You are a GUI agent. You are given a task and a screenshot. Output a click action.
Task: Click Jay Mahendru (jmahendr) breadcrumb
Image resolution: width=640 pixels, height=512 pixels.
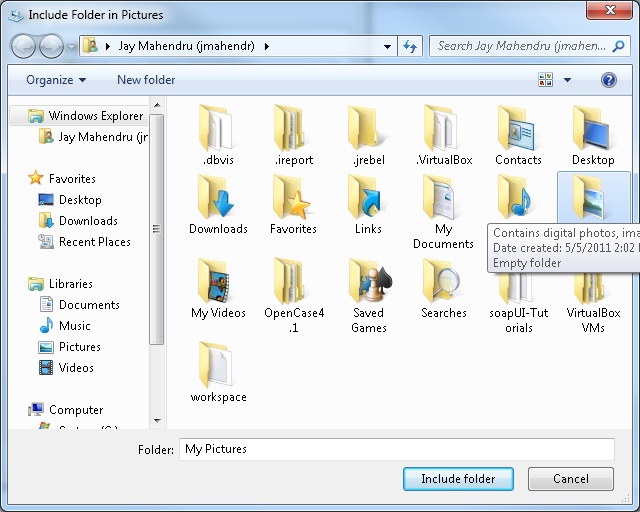coord(186,46)
